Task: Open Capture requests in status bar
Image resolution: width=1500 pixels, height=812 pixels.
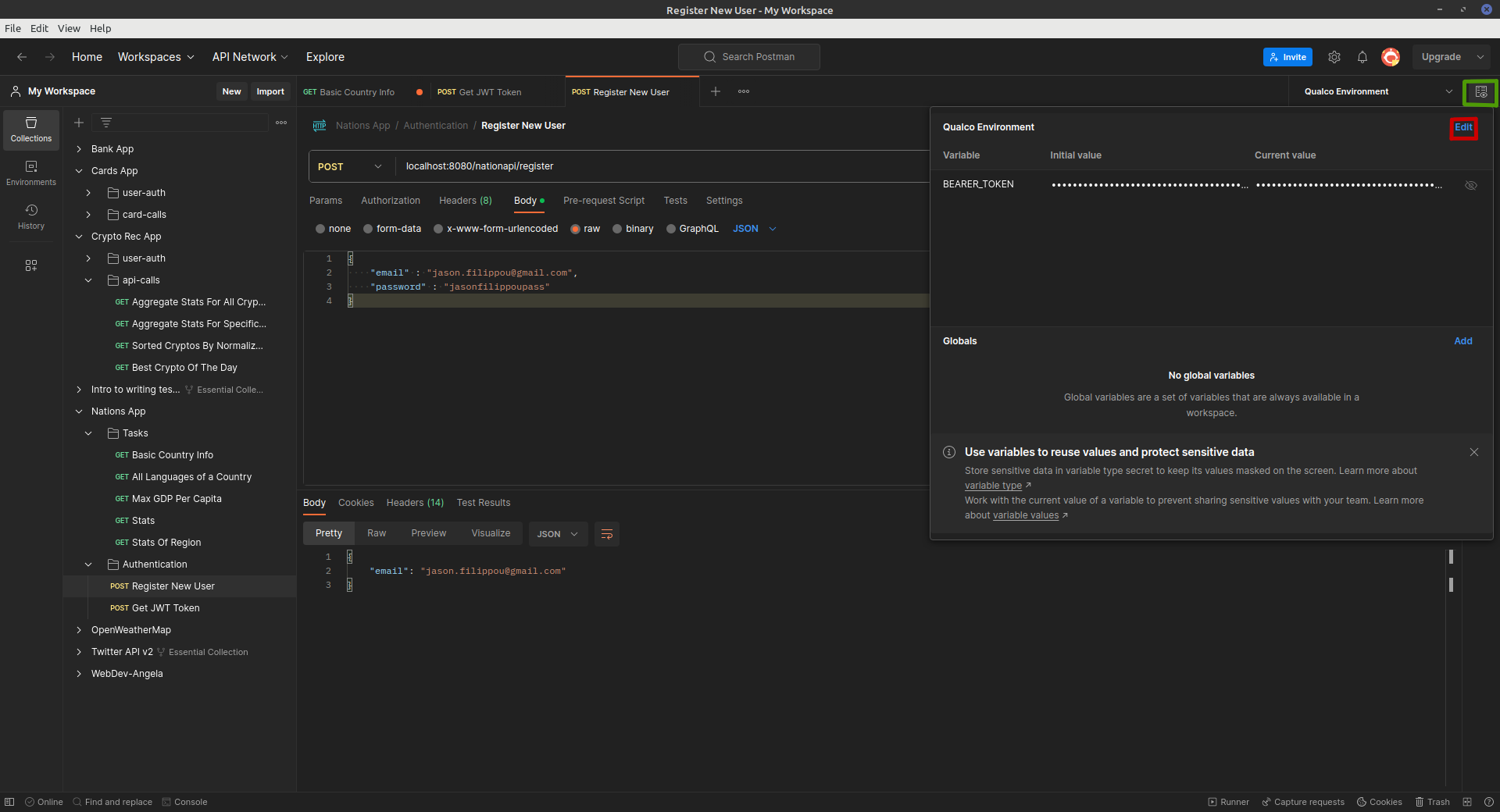Action: (x=1303, y=802)
